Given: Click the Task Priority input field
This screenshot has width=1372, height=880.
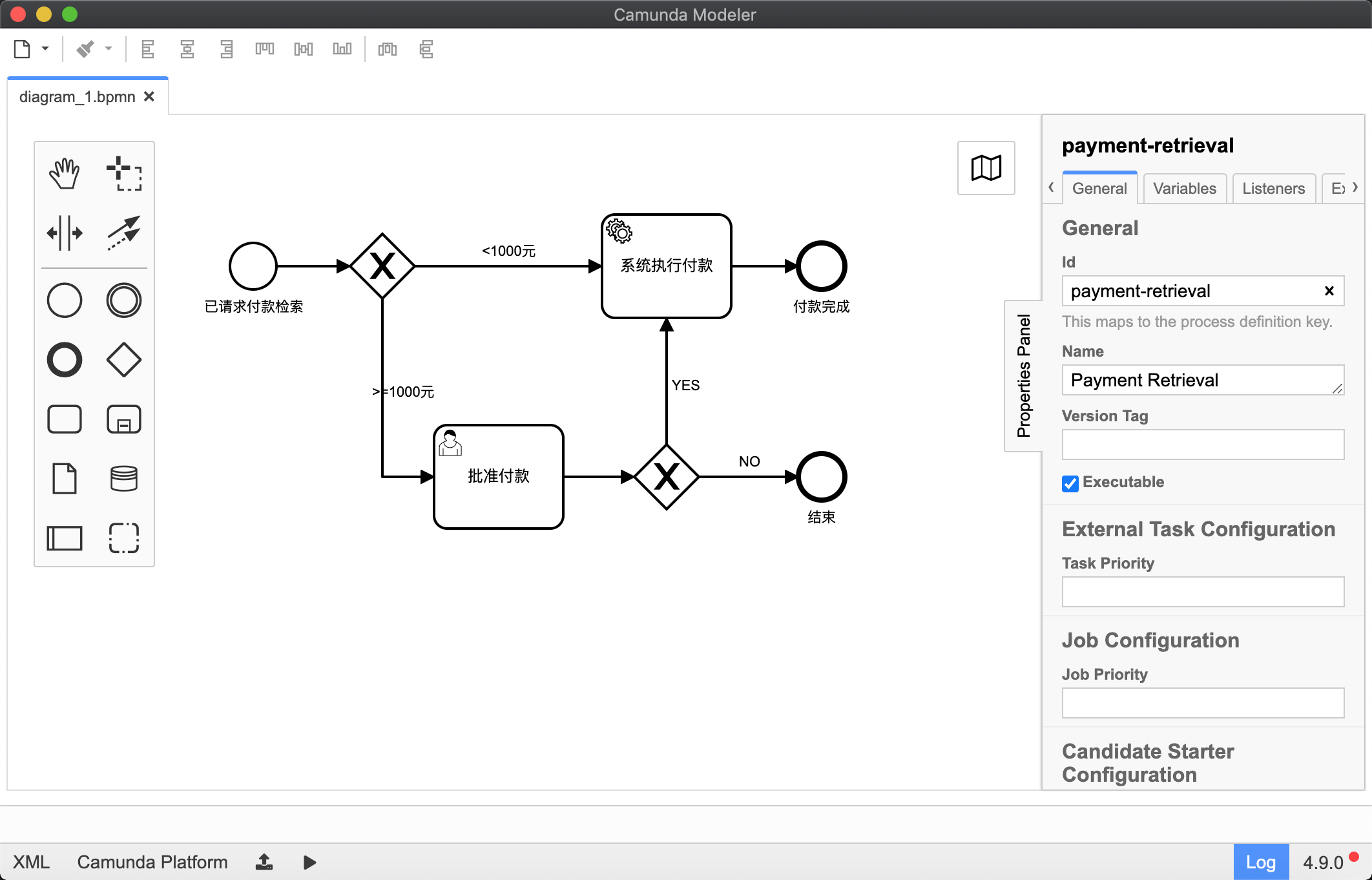Looking at the screenshot, I should coord(1203,592).
